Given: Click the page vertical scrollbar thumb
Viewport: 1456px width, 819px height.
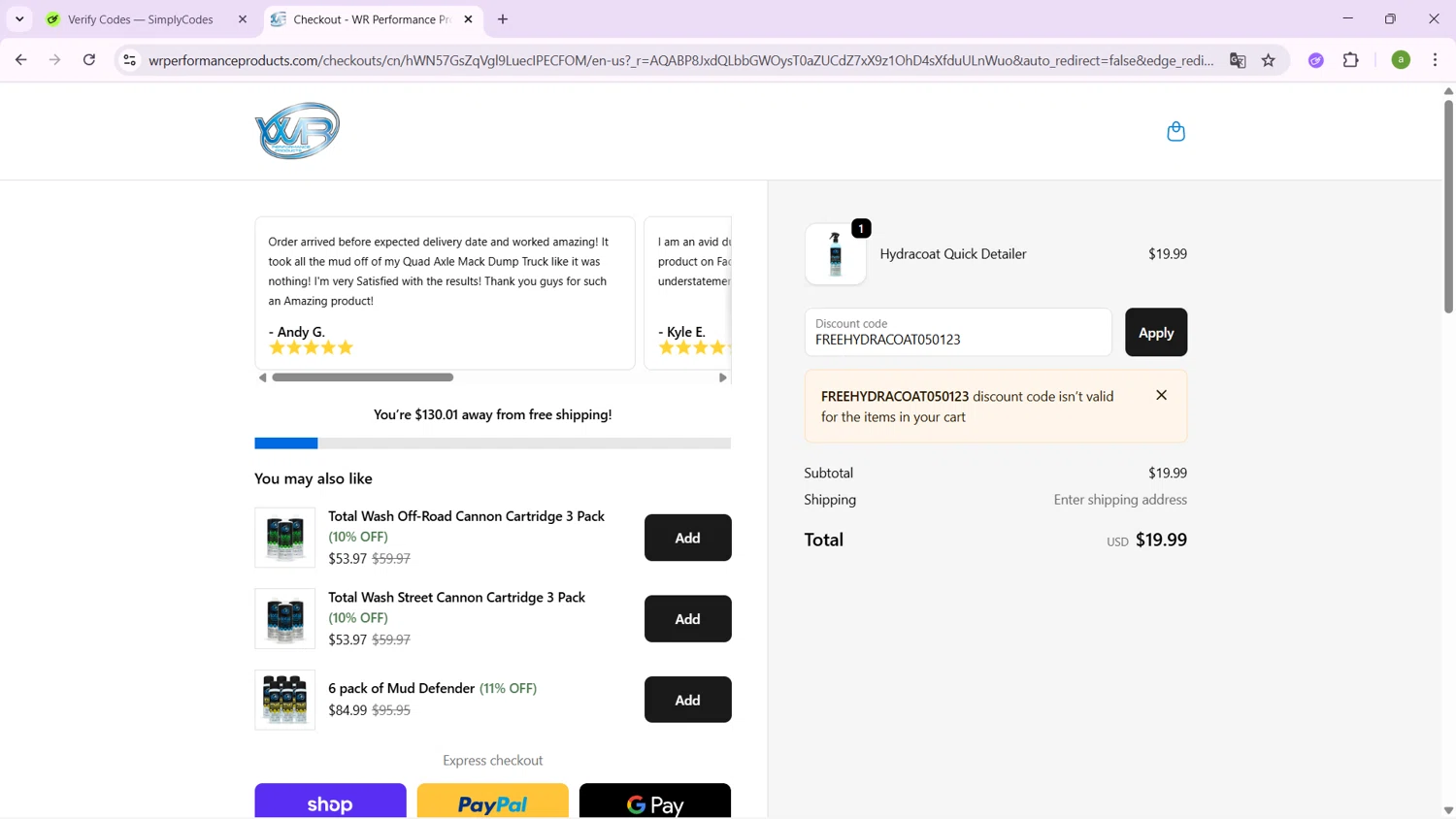Looking at the screenshot, I should click(1448, 206).
